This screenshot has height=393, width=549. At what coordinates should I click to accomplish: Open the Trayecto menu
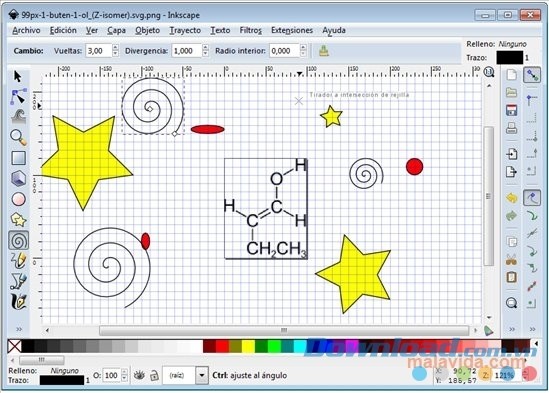click(x=185, y=30)
